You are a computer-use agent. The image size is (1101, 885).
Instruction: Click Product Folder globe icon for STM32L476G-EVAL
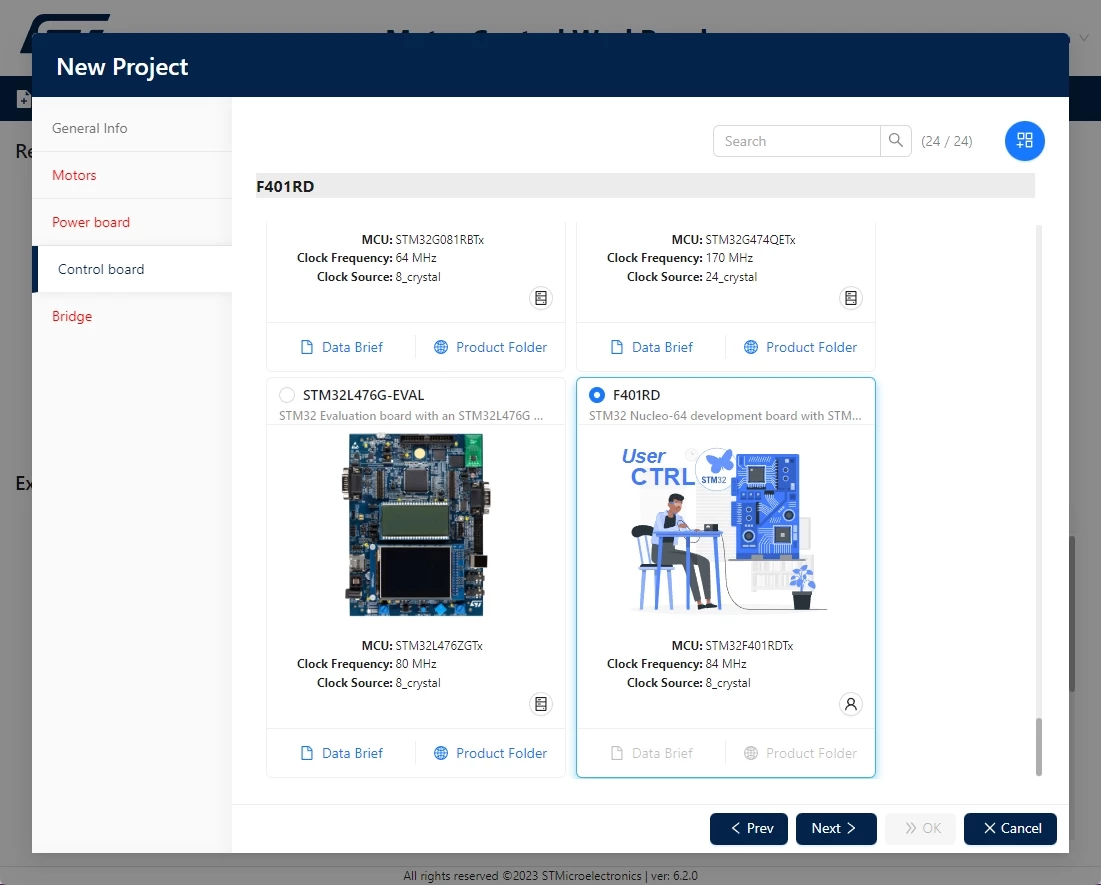click(x=441, y=753)
